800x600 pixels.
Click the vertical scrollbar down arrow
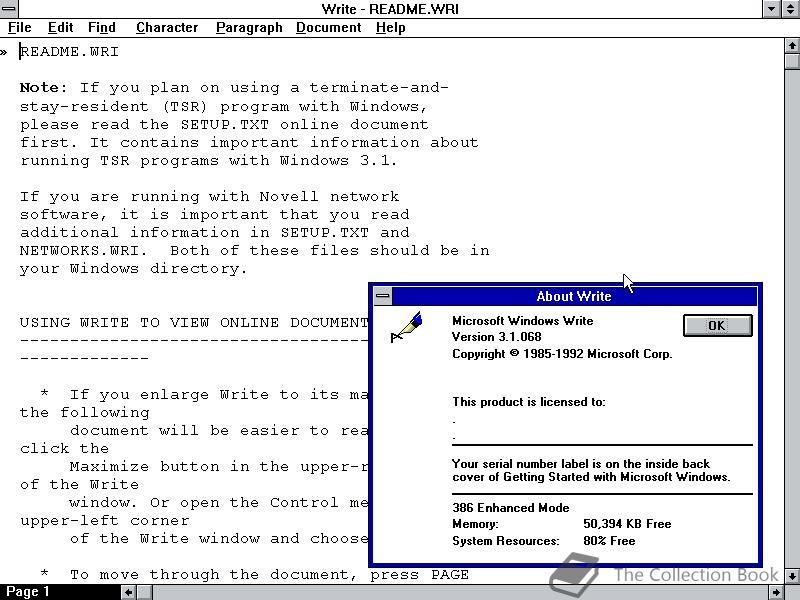pos(792,577)
